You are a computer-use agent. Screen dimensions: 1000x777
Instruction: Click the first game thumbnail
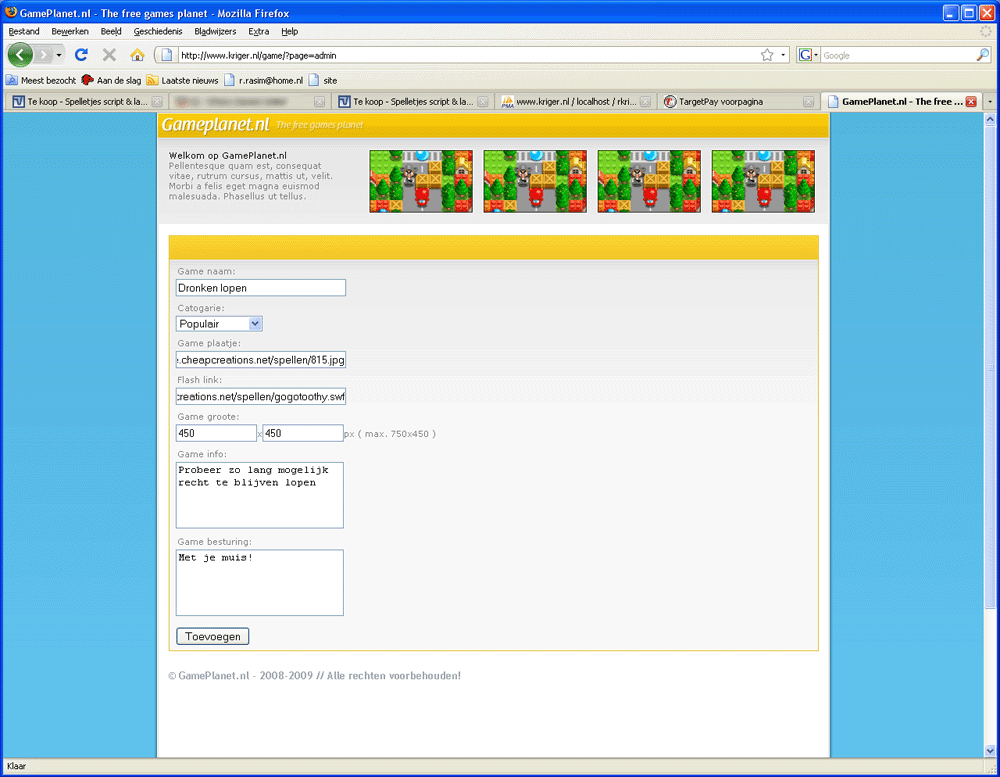tap(421, 181)
